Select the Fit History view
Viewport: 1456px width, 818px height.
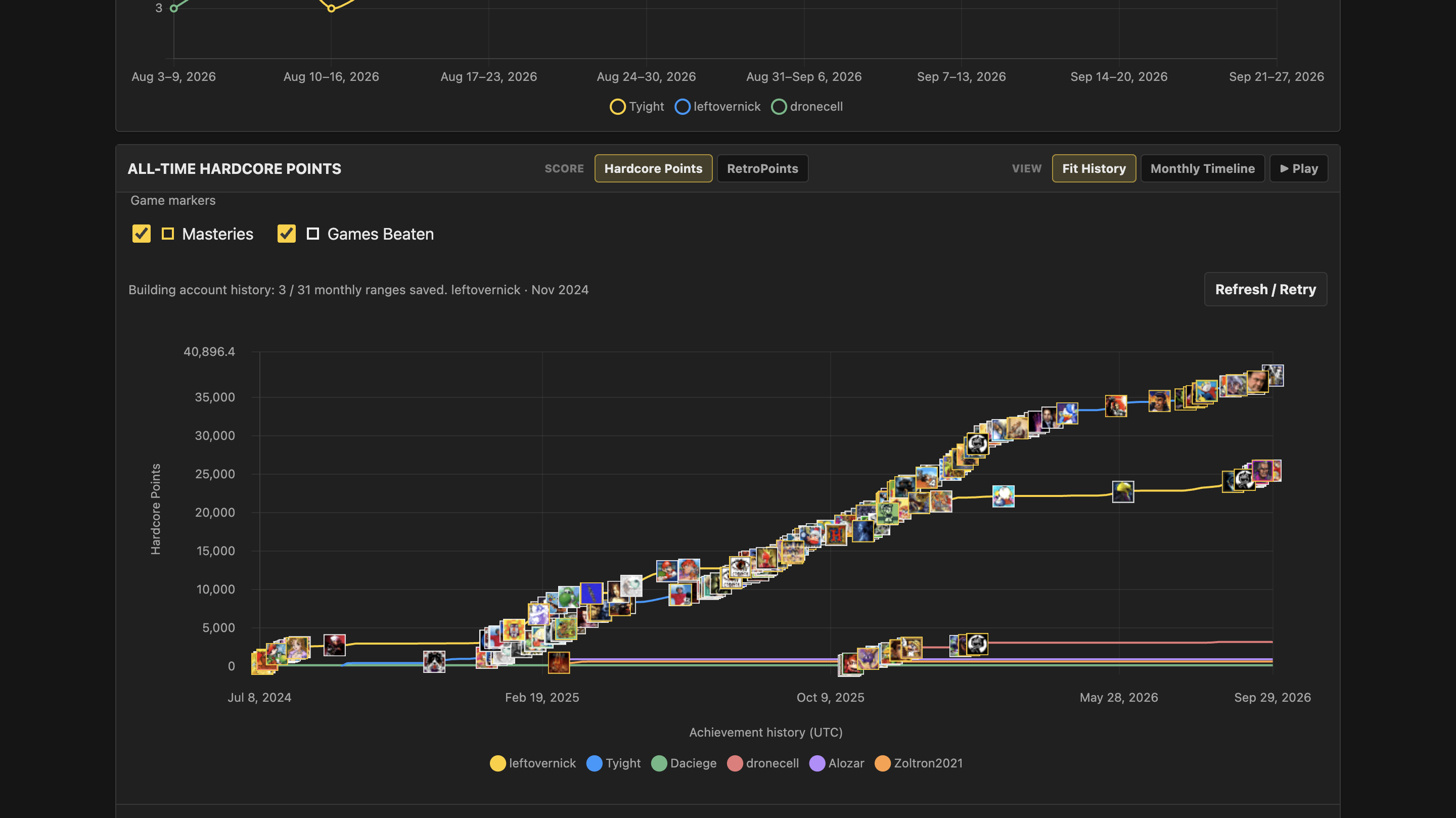tap(1094, 168)
